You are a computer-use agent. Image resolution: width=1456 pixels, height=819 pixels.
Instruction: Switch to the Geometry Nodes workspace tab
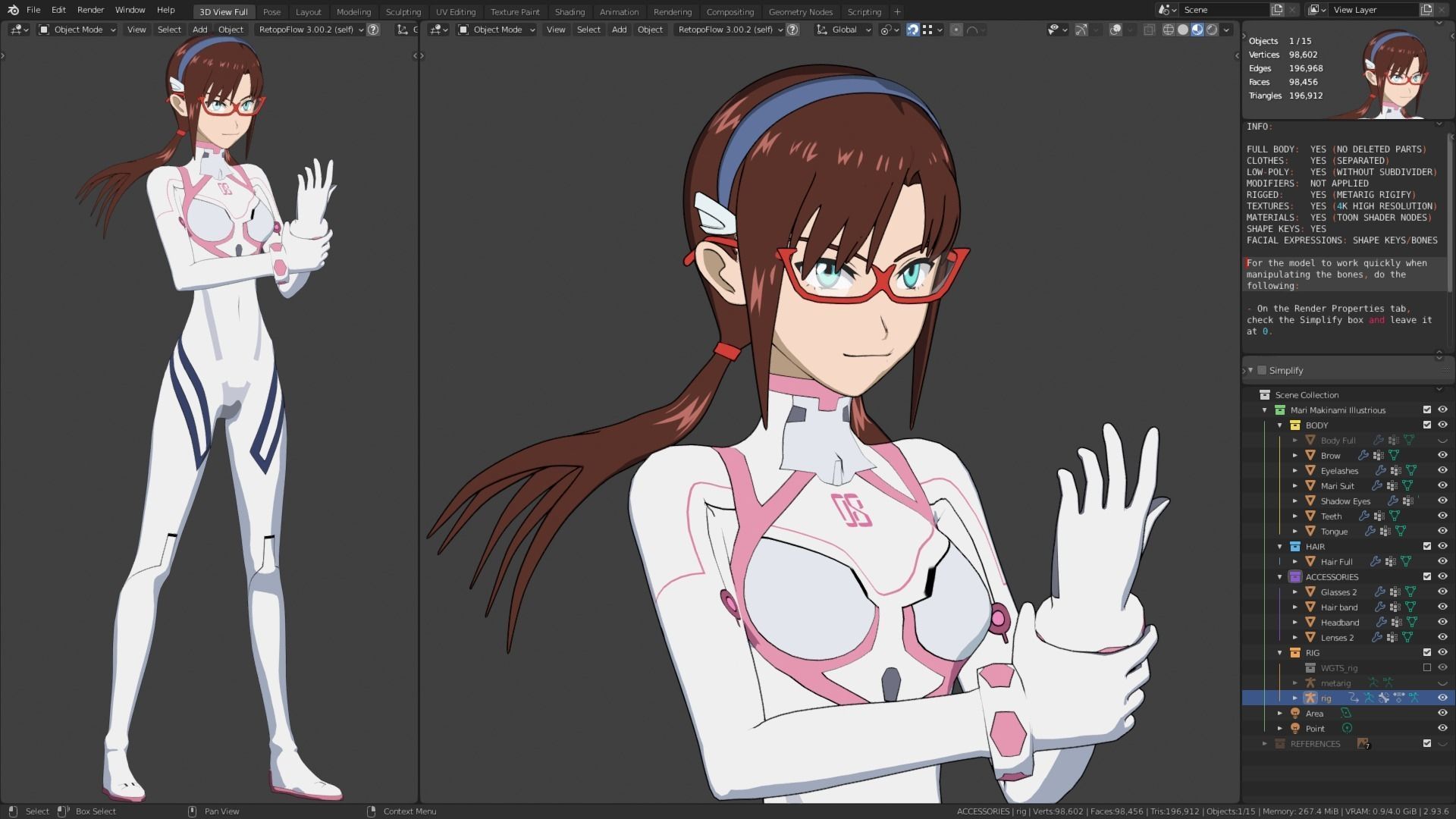(x=800, y=11)
